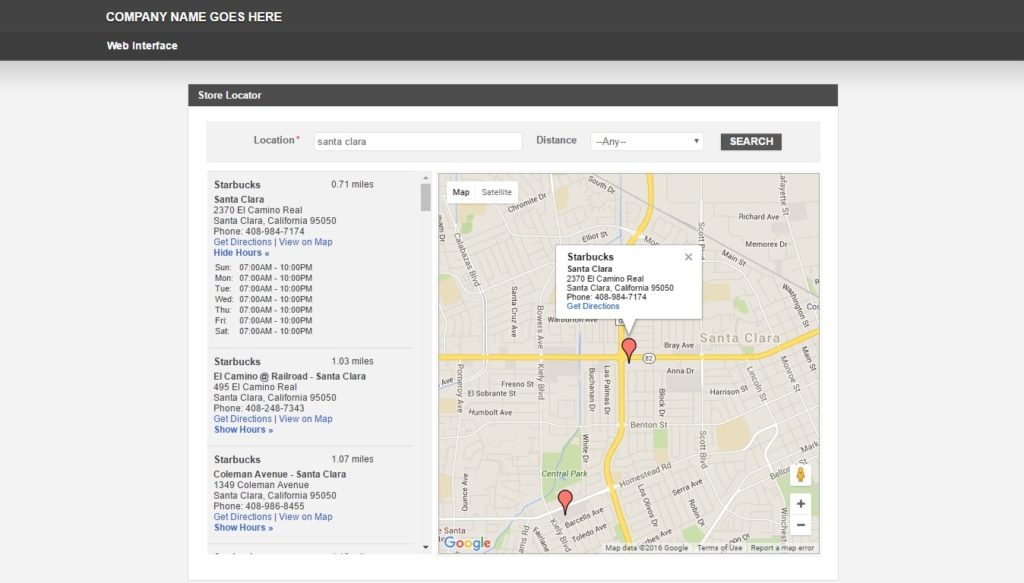Expand Show Hours for El Camino @ Railroad

coord(243,430)
